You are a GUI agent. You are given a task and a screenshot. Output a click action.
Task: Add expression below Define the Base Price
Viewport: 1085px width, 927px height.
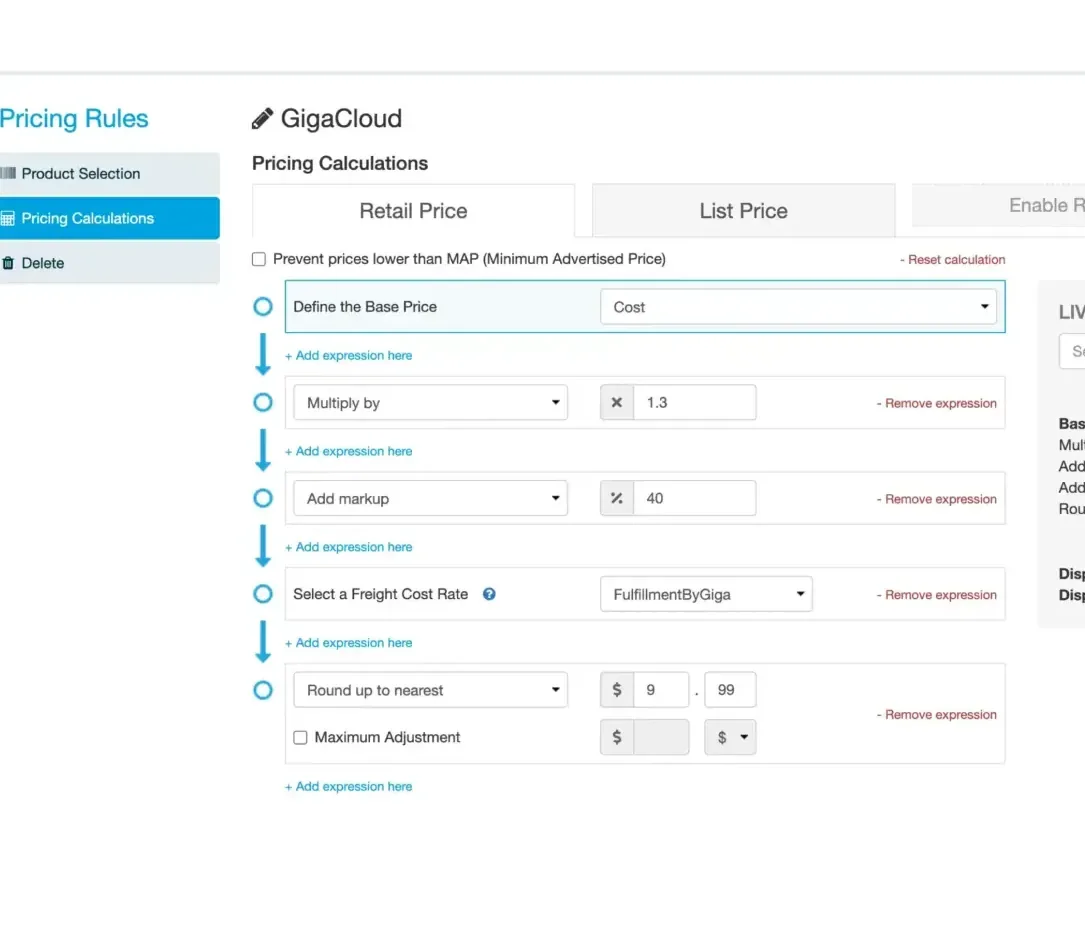[x=349, y=356]
